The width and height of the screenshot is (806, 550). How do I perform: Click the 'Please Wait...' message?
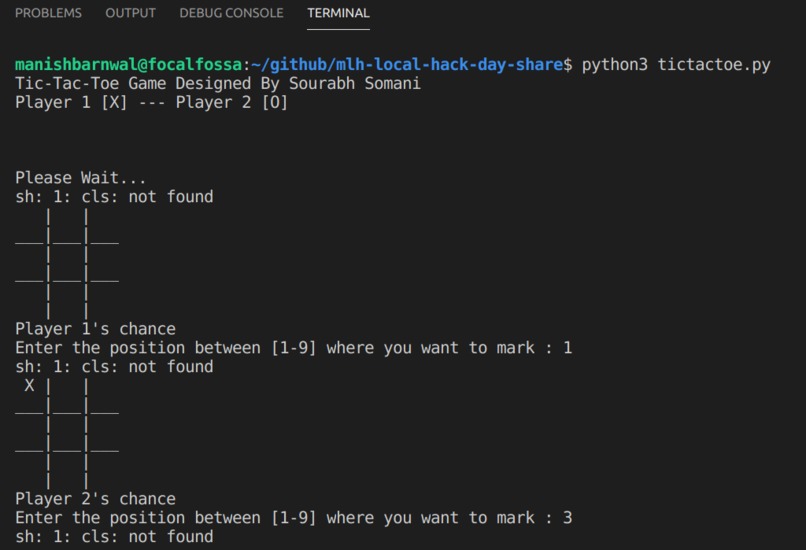81,178
